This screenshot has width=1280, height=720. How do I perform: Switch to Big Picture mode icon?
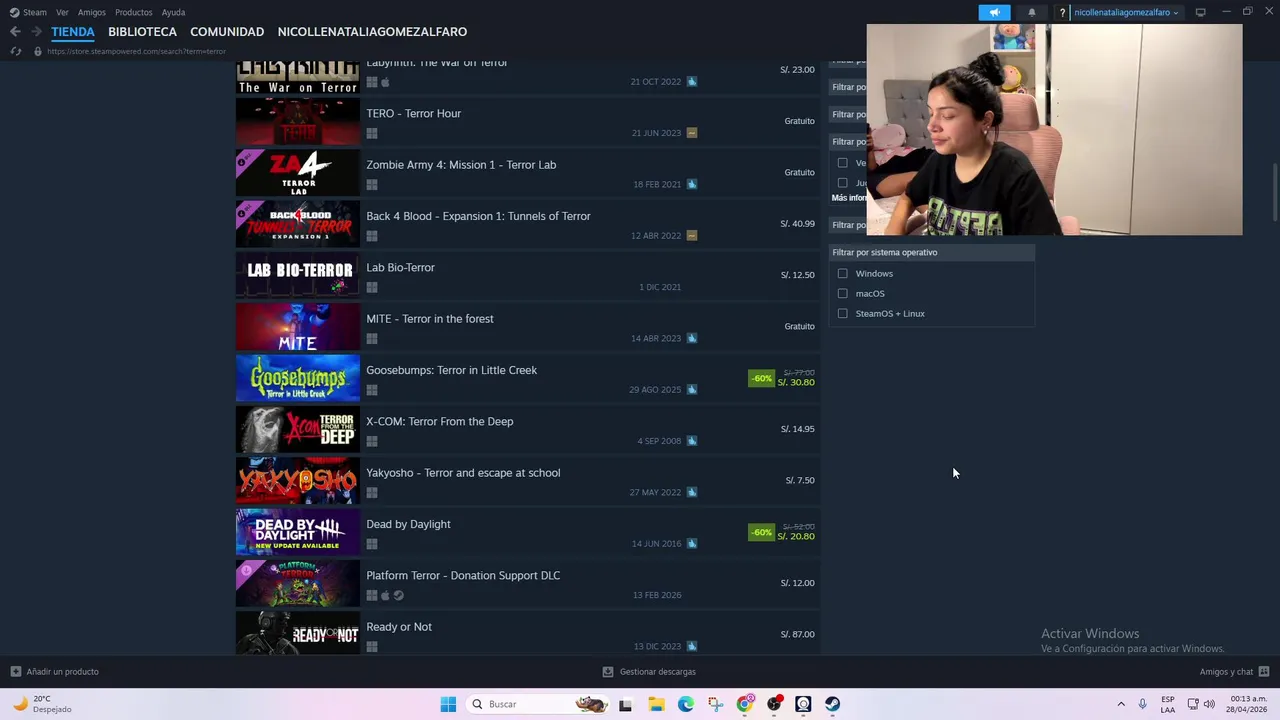1200,12
